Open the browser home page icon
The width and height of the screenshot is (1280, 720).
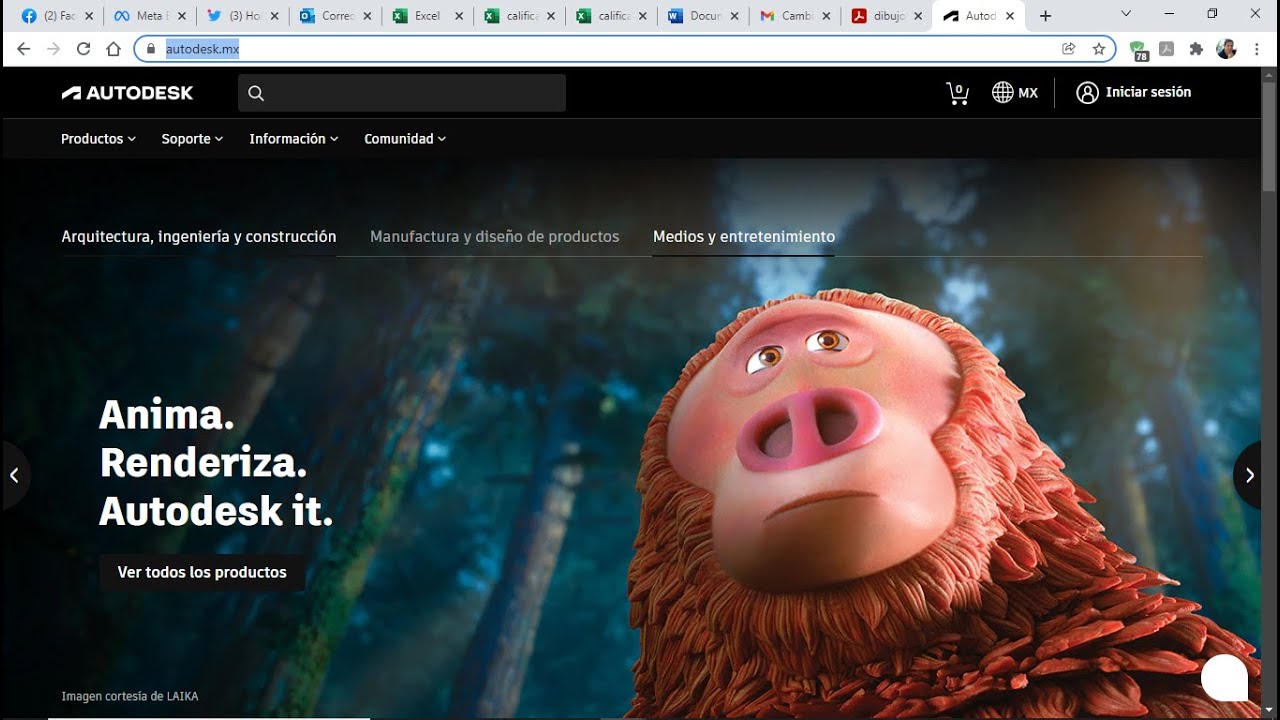[113, 49]
